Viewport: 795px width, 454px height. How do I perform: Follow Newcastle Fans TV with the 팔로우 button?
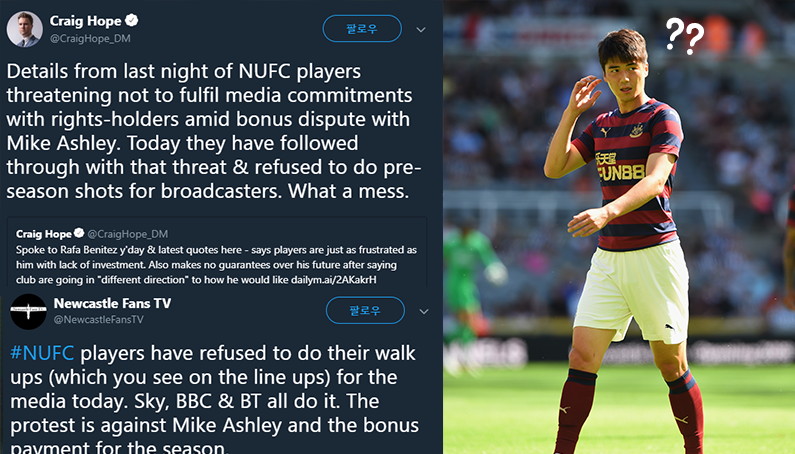coord(365,310)
